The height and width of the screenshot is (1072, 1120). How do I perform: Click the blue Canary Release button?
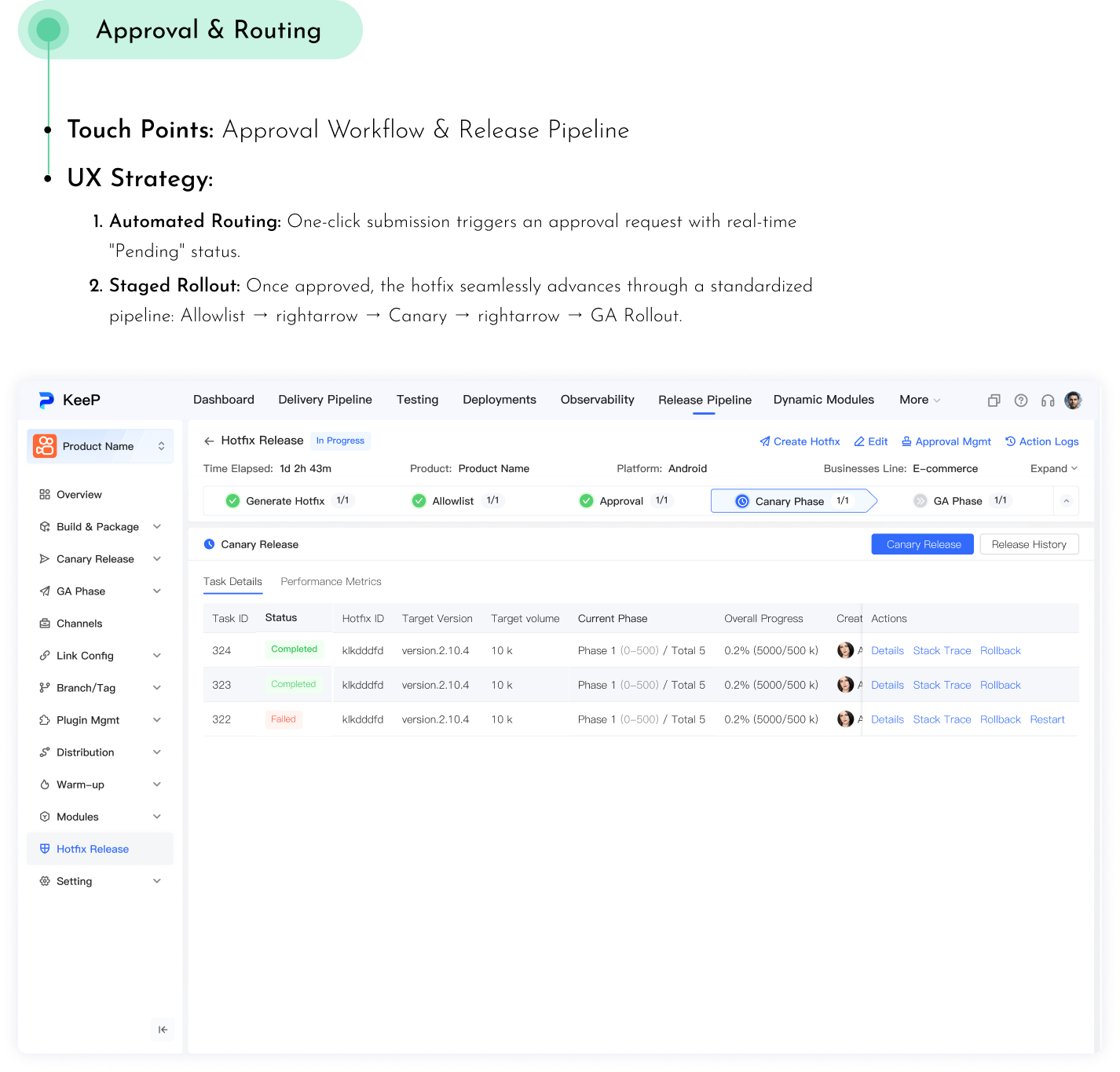[x=923, y=544]
